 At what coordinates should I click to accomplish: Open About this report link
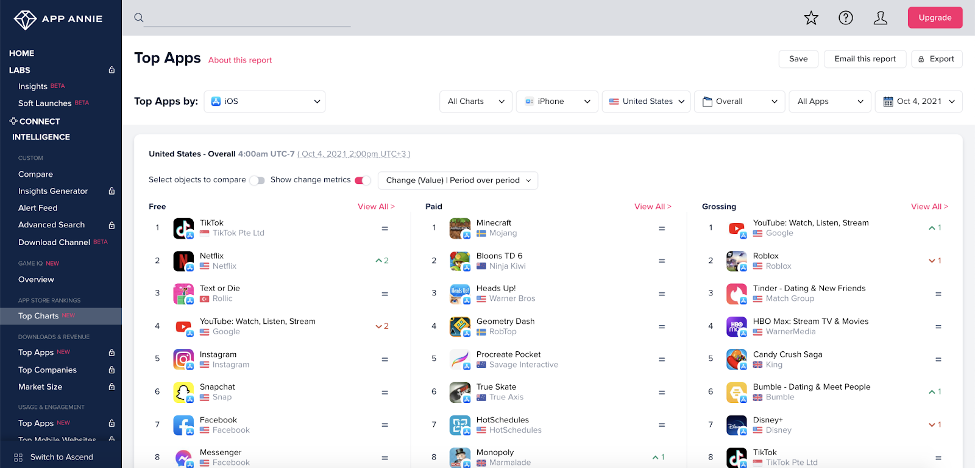240,60
